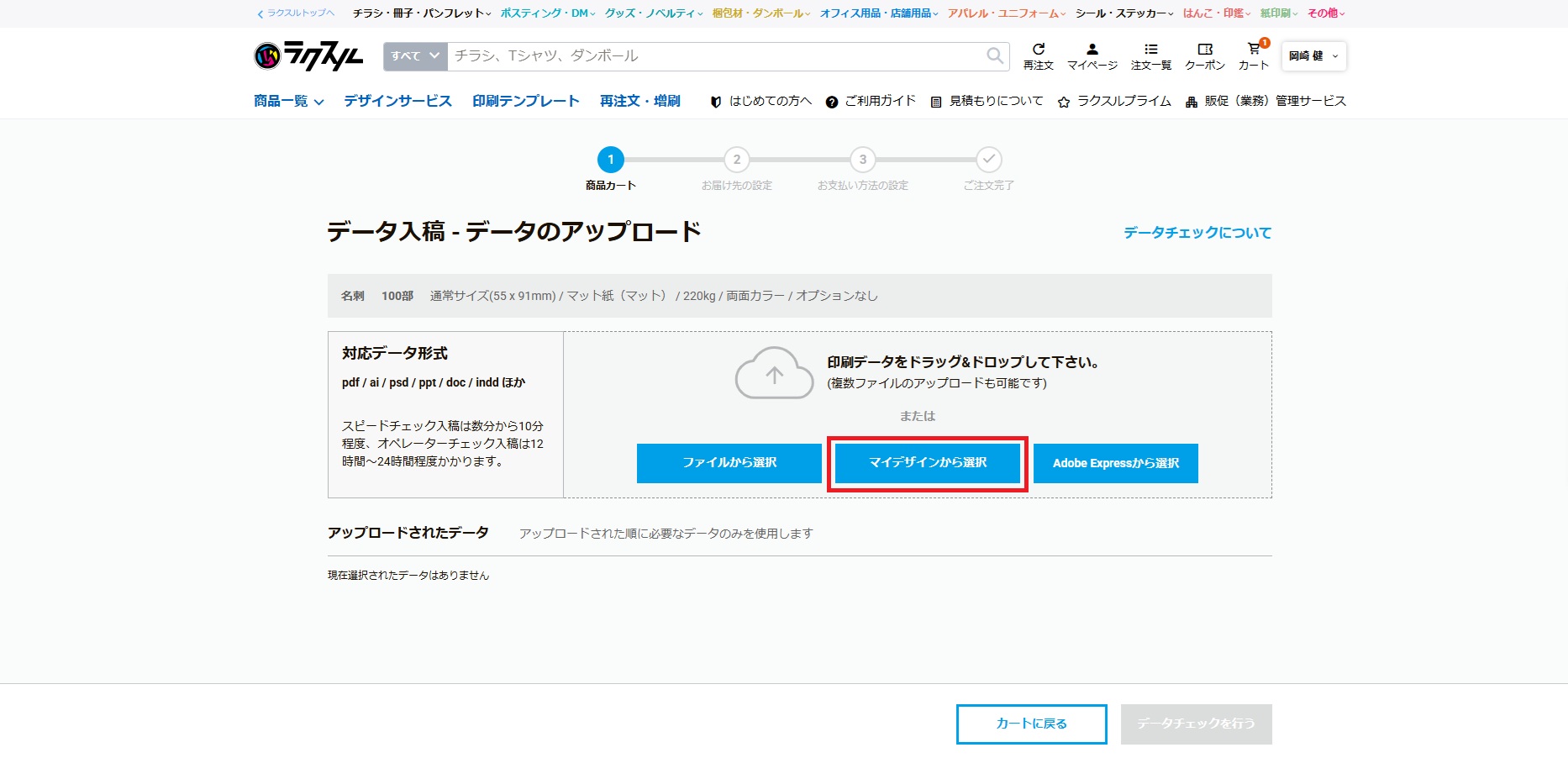
Task: Open the 再注文 reorder icon
Action: coord(1039,56)
